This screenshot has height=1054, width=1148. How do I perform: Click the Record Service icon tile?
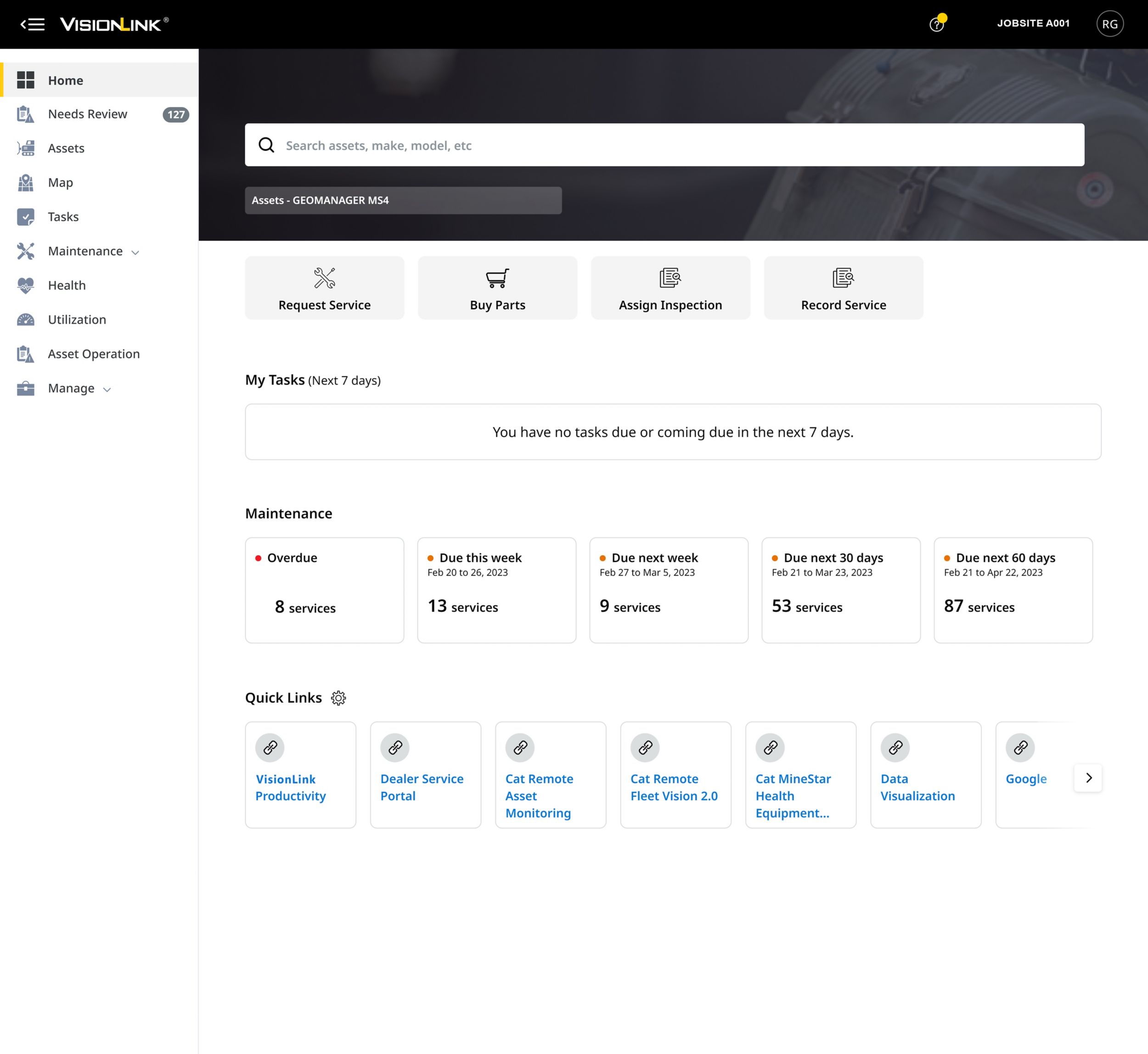click(843, 288)
